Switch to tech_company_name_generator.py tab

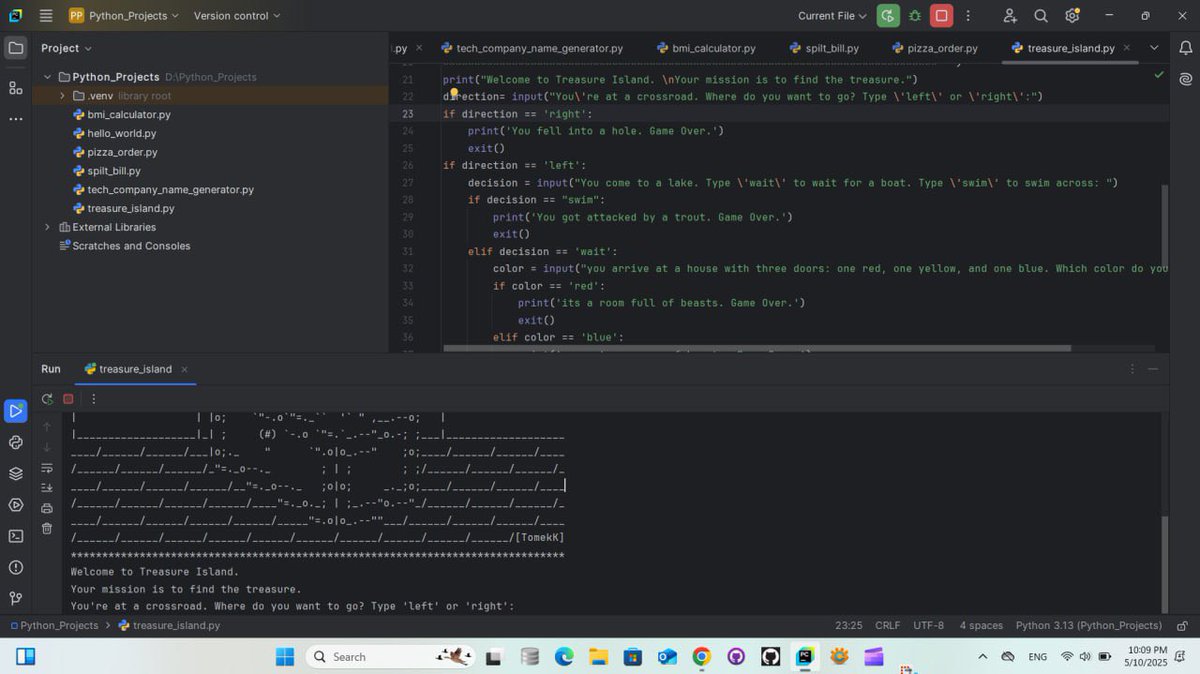532,48
